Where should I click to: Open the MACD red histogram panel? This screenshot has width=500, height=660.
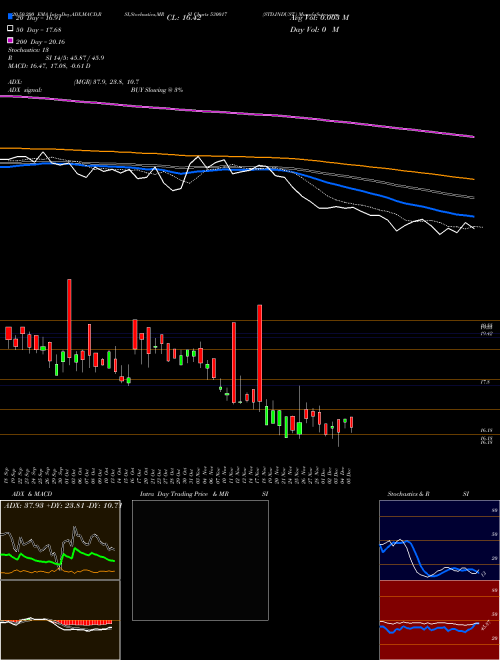60,620
